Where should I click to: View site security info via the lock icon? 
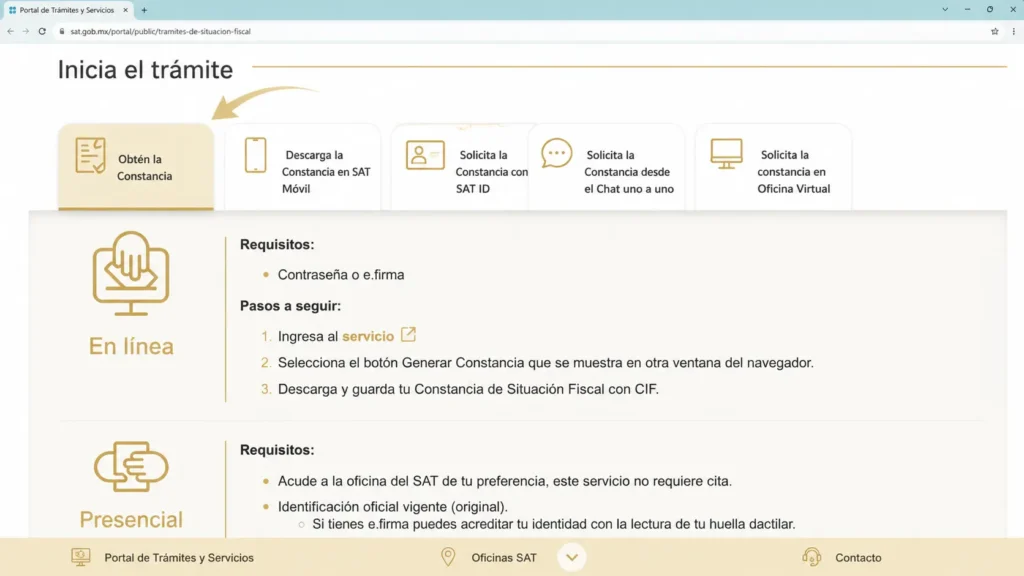point(62,31)
